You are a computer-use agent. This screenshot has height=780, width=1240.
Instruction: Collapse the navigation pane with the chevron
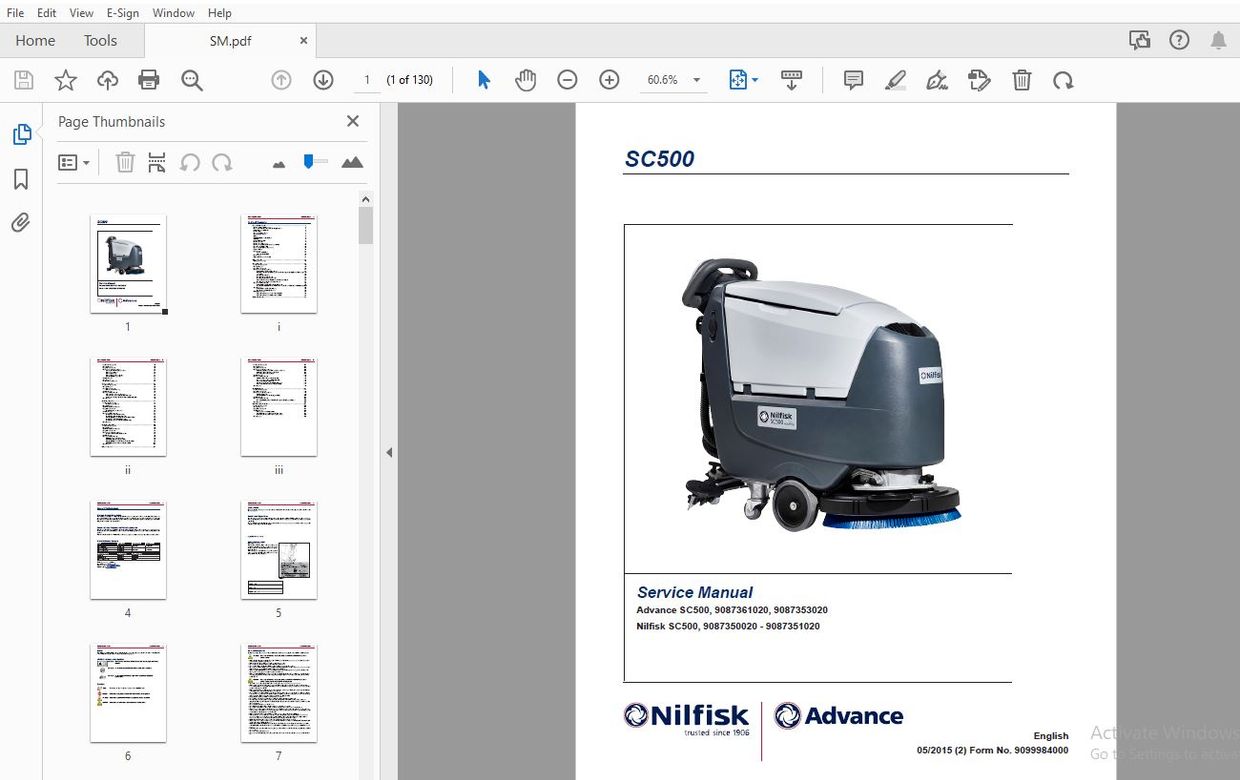pyautogui.click(x=389, y=452)
